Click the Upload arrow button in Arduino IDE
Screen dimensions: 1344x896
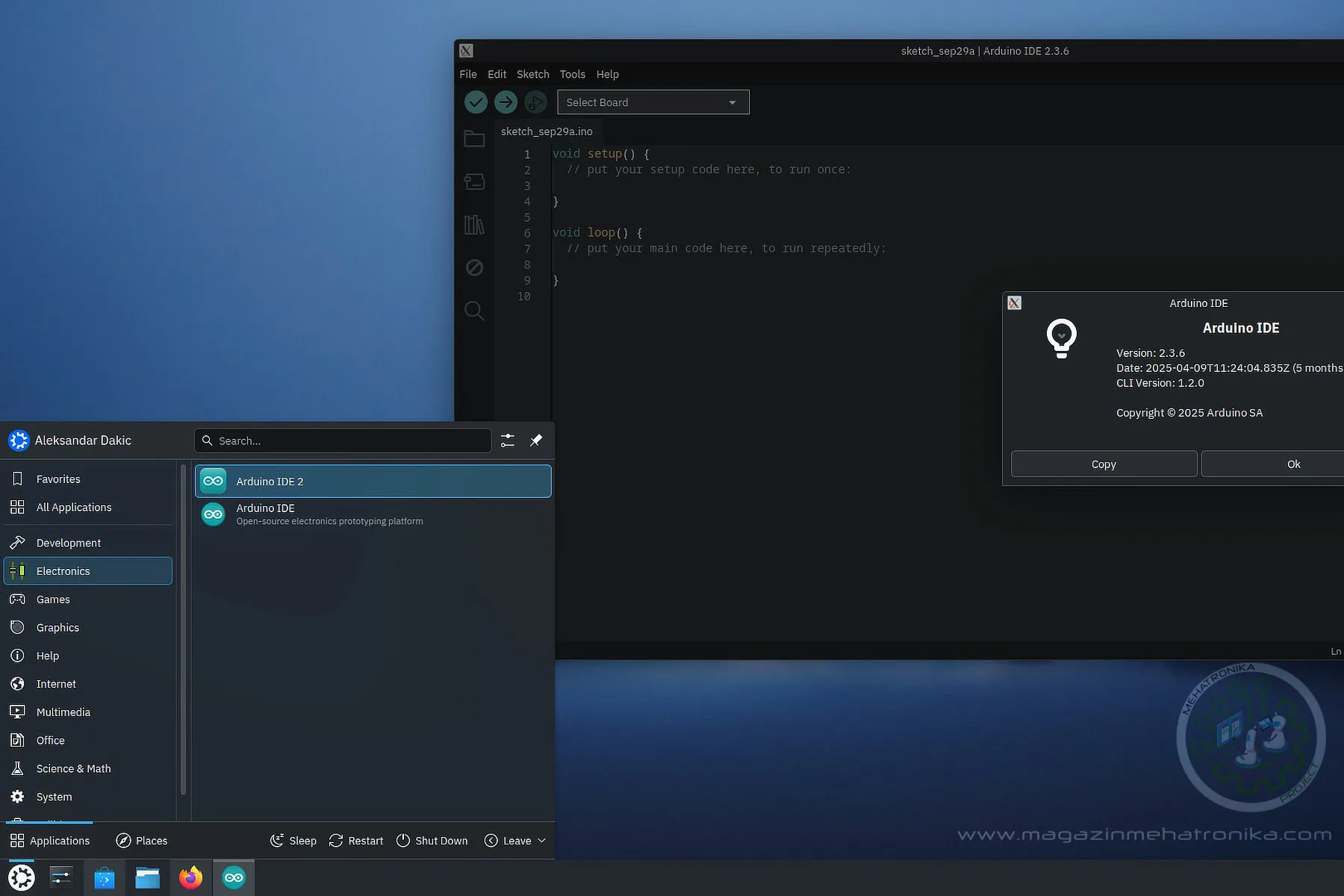505,102
